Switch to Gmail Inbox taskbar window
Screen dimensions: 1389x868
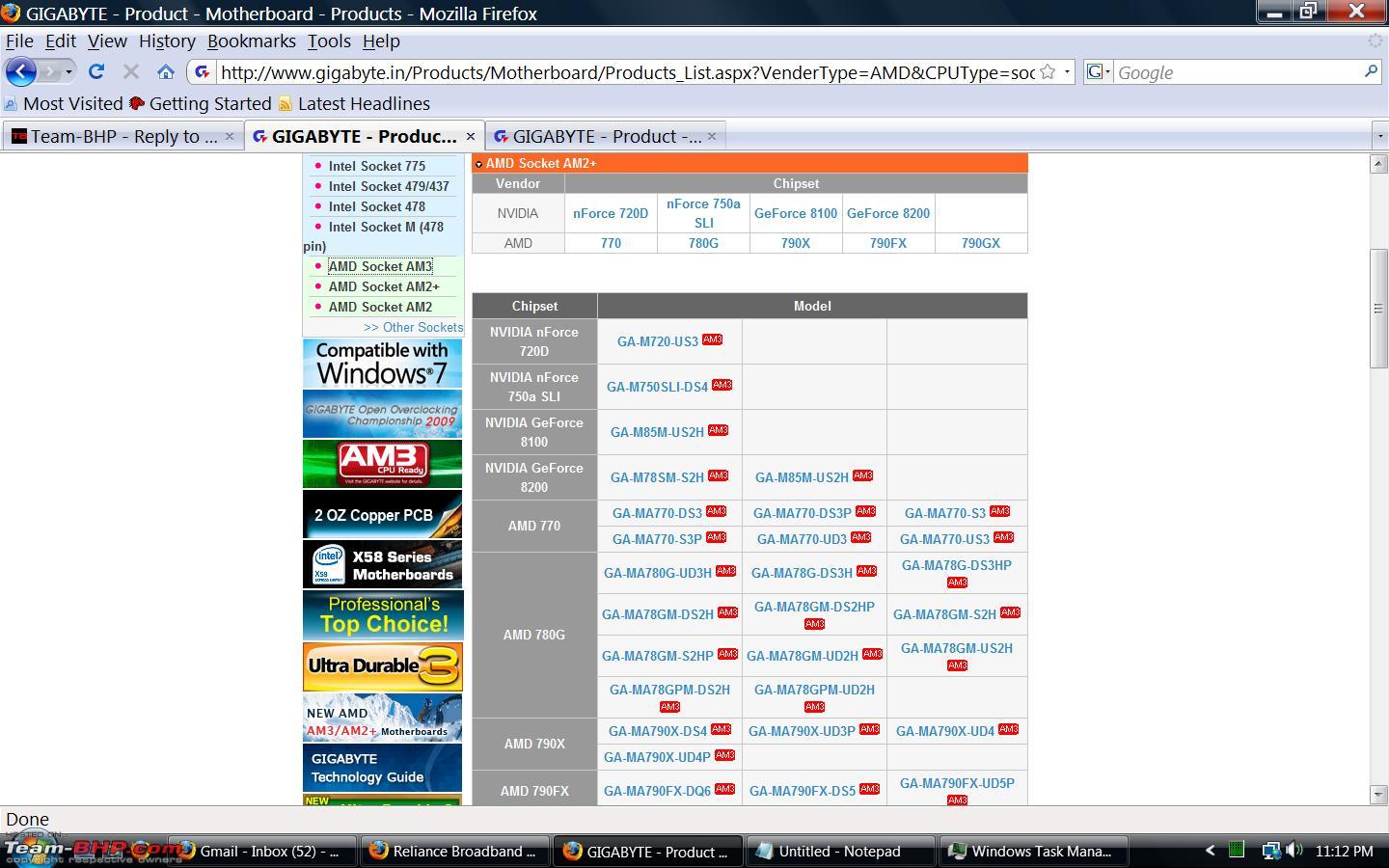pos(260,851)
